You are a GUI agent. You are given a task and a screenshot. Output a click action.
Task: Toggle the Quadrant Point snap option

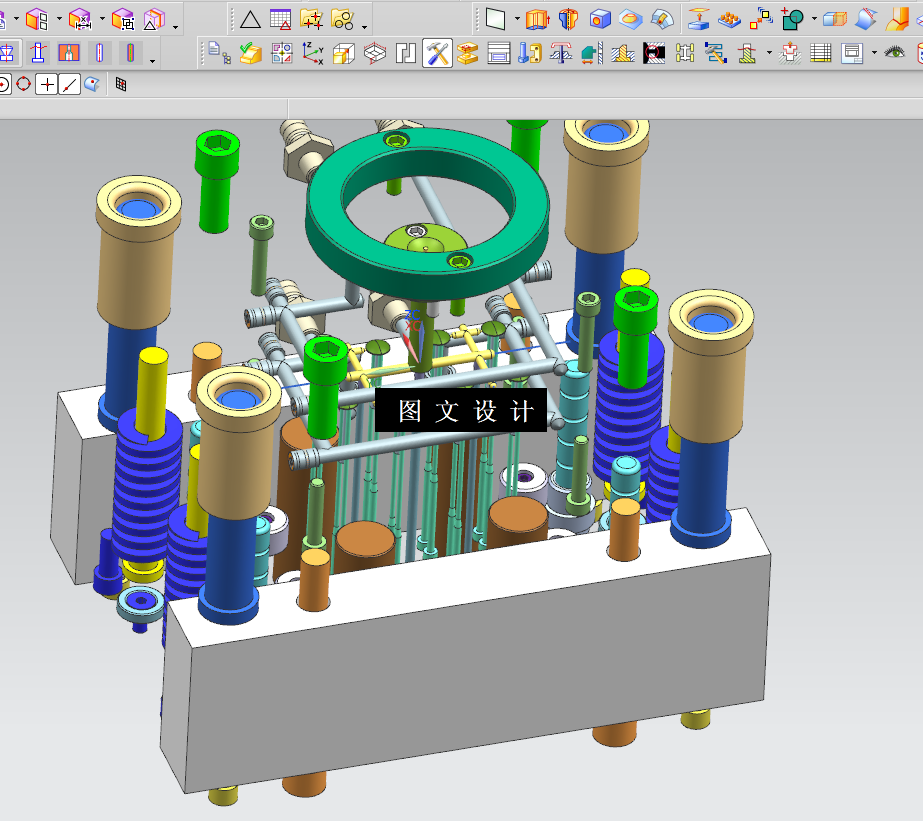(x=24, y=84)
